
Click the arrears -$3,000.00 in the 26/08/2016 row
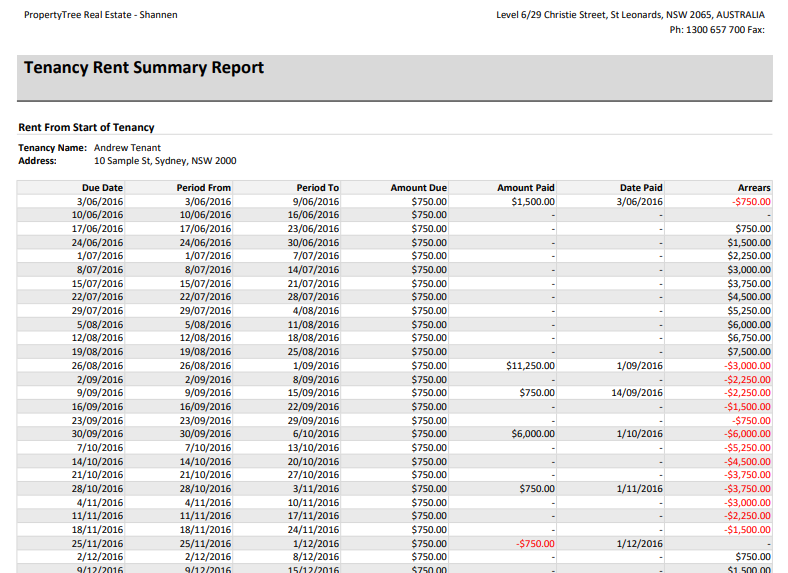747,365
